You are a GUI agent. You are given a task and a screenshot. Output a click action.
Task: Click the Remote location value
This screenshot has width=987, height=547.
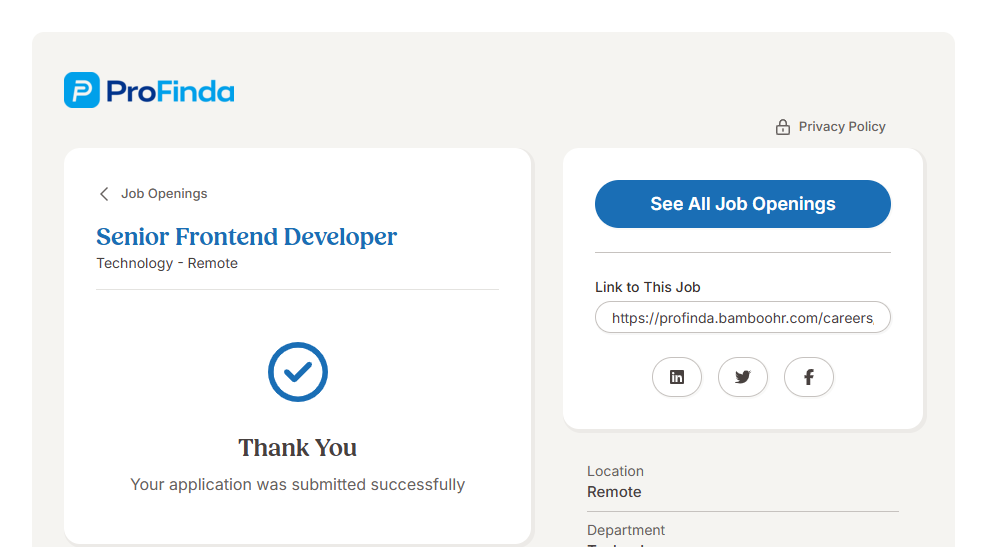[x=614, y=492]
